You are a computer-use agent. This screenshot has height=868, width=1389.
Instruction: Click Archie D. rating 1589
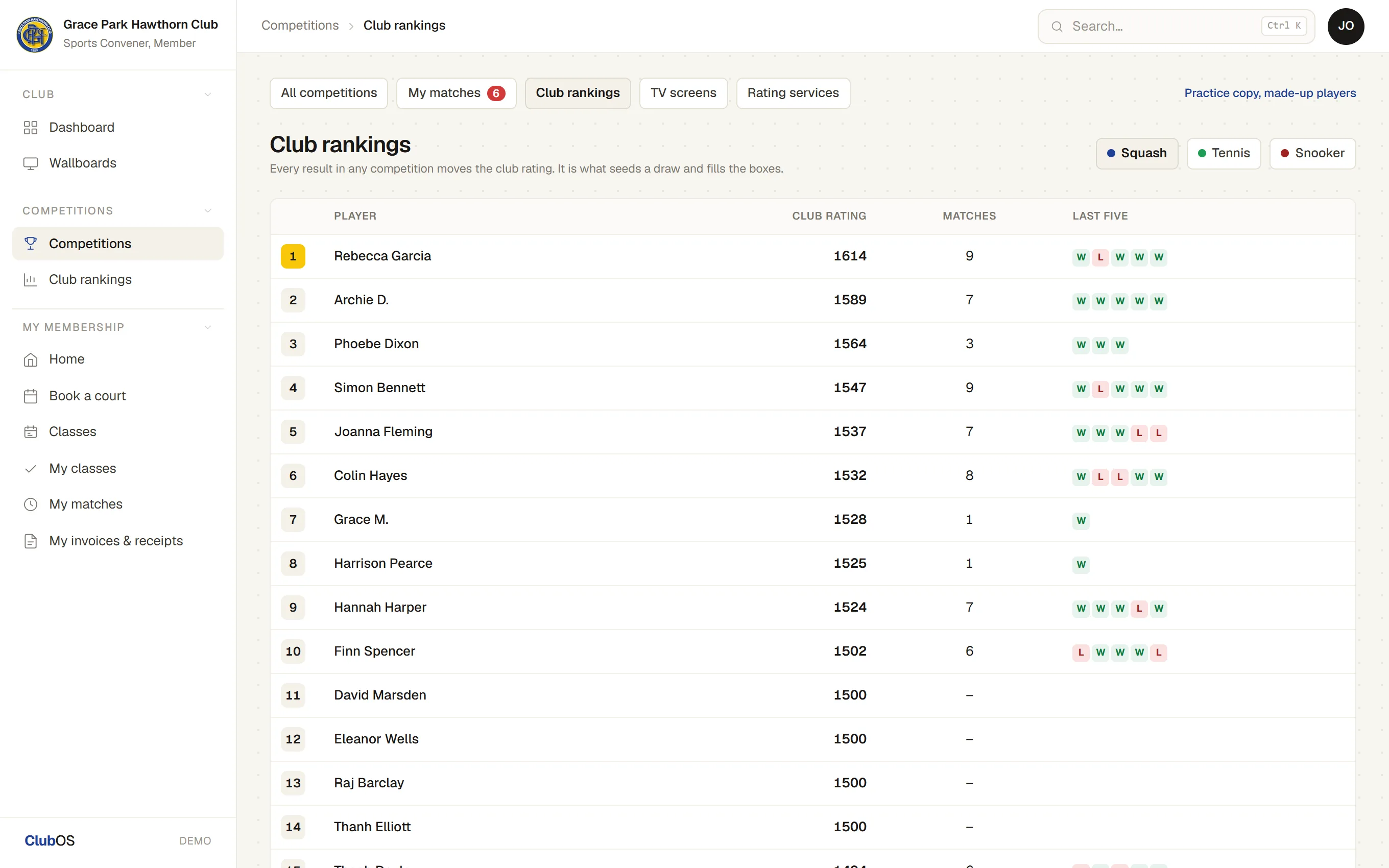click(x=849, y=300)
